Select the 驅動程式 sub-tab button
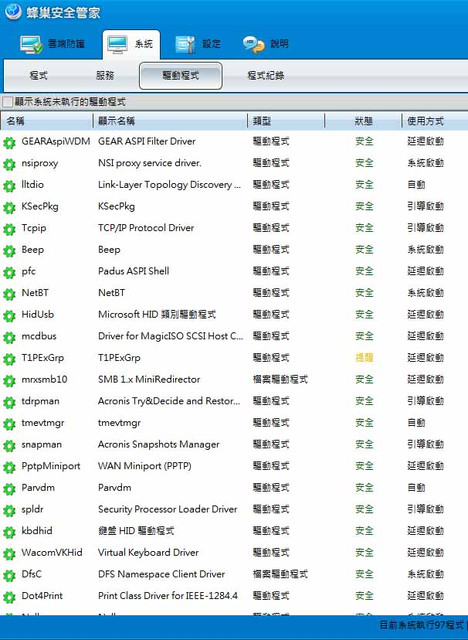This screenshot has width=468, height=640. coord(181,76)
